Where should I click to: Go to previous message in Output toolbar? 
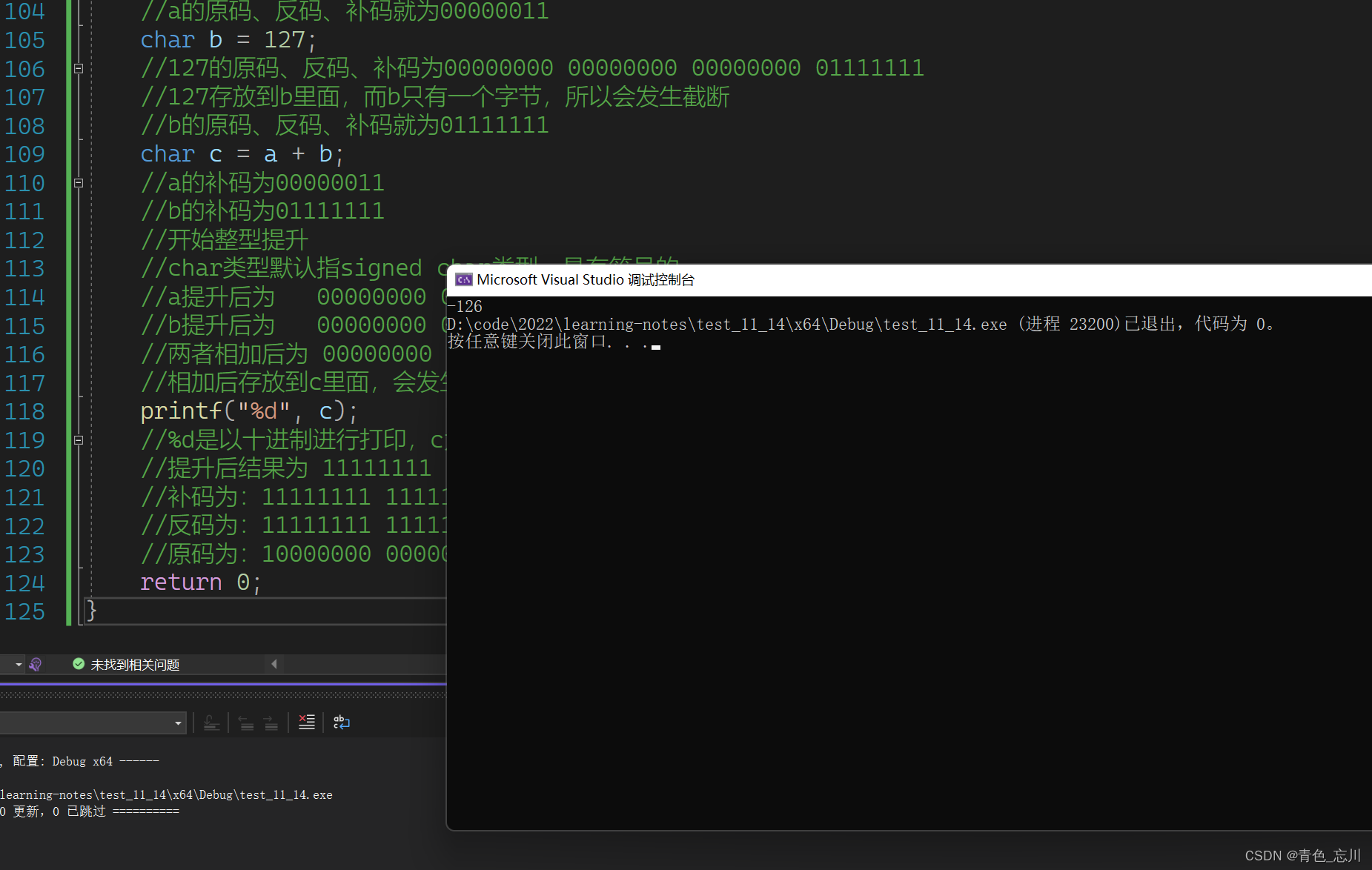pyautogui.click(x=246, y=722)
